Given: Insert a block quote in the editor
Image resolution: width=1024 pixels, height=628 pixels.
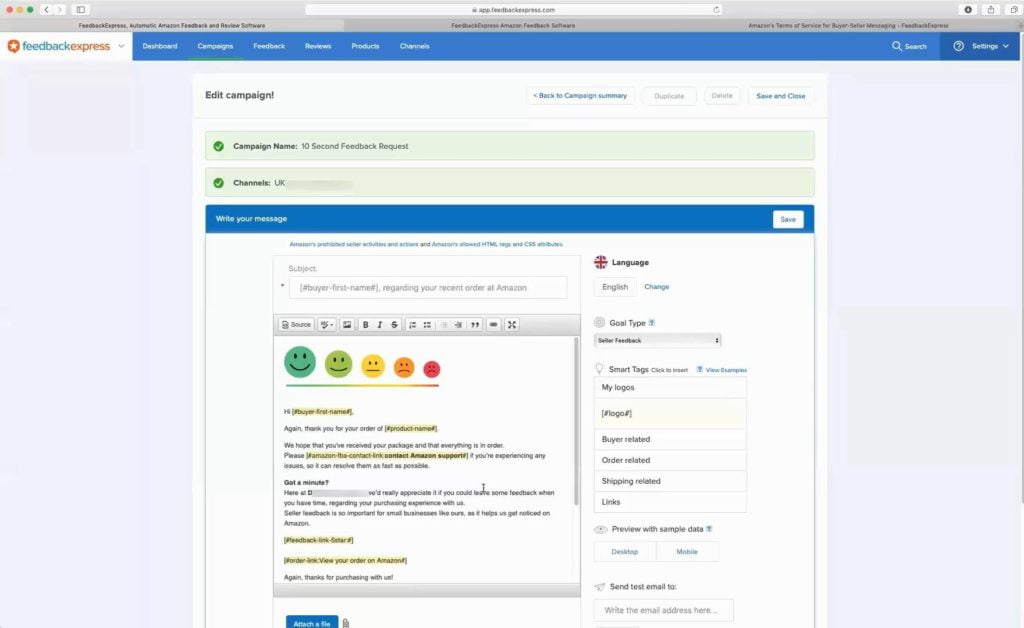Looking at the screenshot, I should [475, 324].
